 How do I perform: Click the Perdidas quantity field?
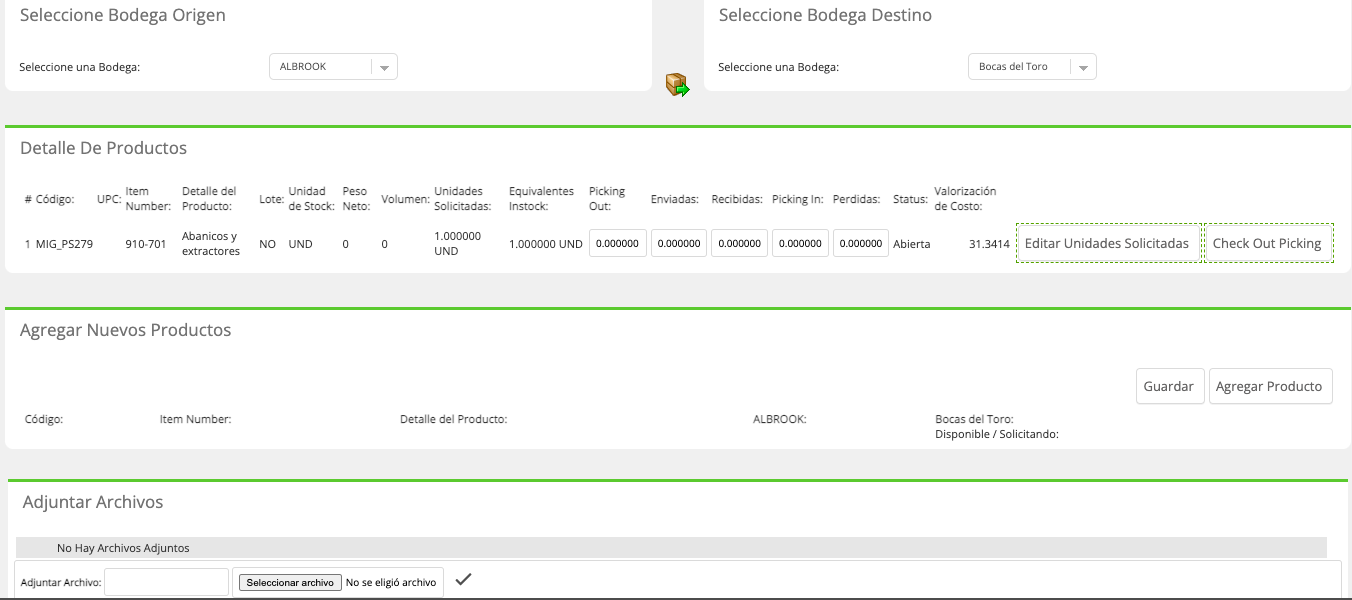pyautogui.click(x=861, y=243)
